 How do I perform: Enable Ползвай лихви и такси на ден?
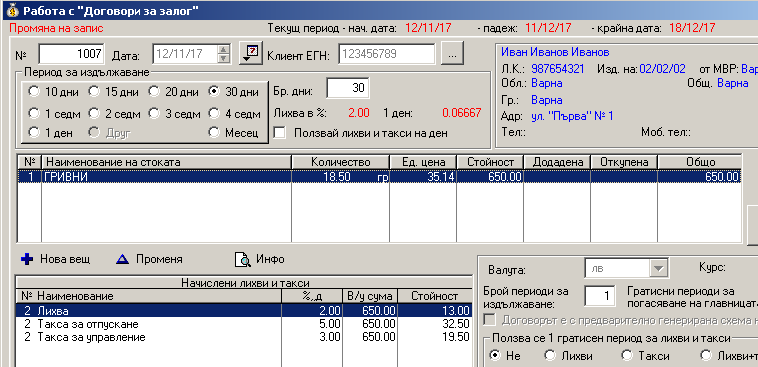coord(279,132)
